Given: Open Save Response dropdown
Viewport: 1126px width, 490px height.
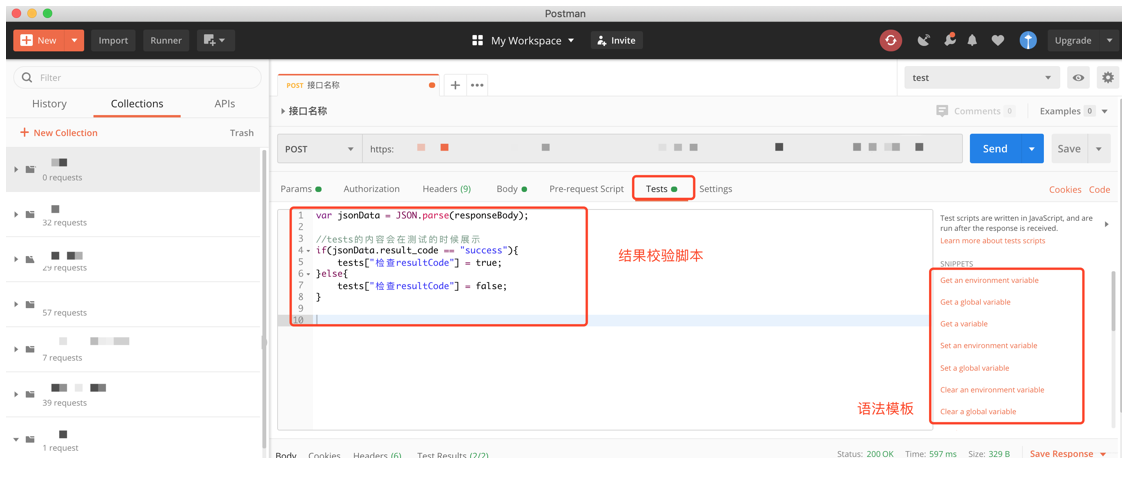Looking at the screenshot, I should click(1067, 453).
